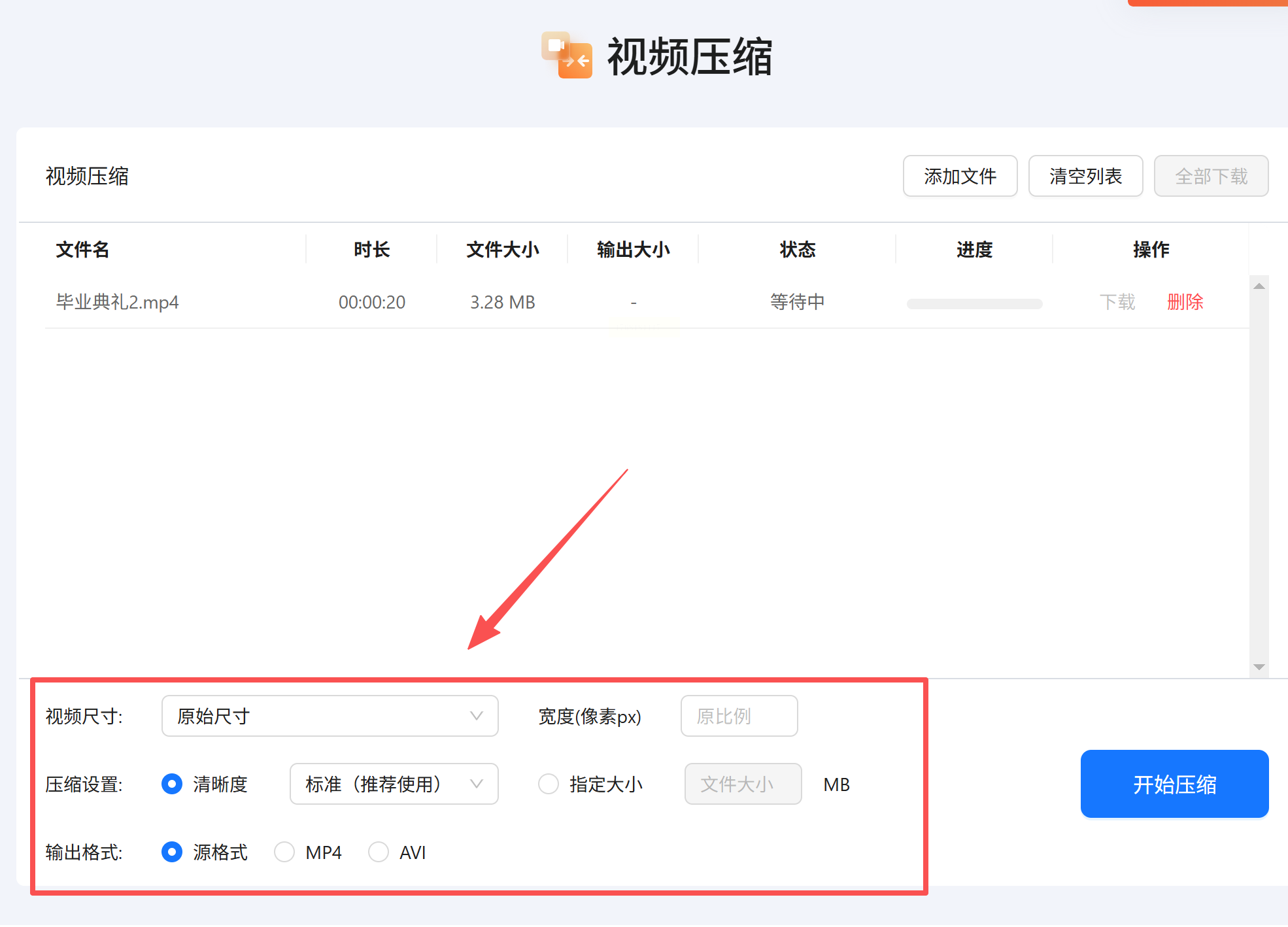Delete 毕业典礼2.mp4 via 删除 link
Screen dimensions: 1288x927
coord(1185,302)
